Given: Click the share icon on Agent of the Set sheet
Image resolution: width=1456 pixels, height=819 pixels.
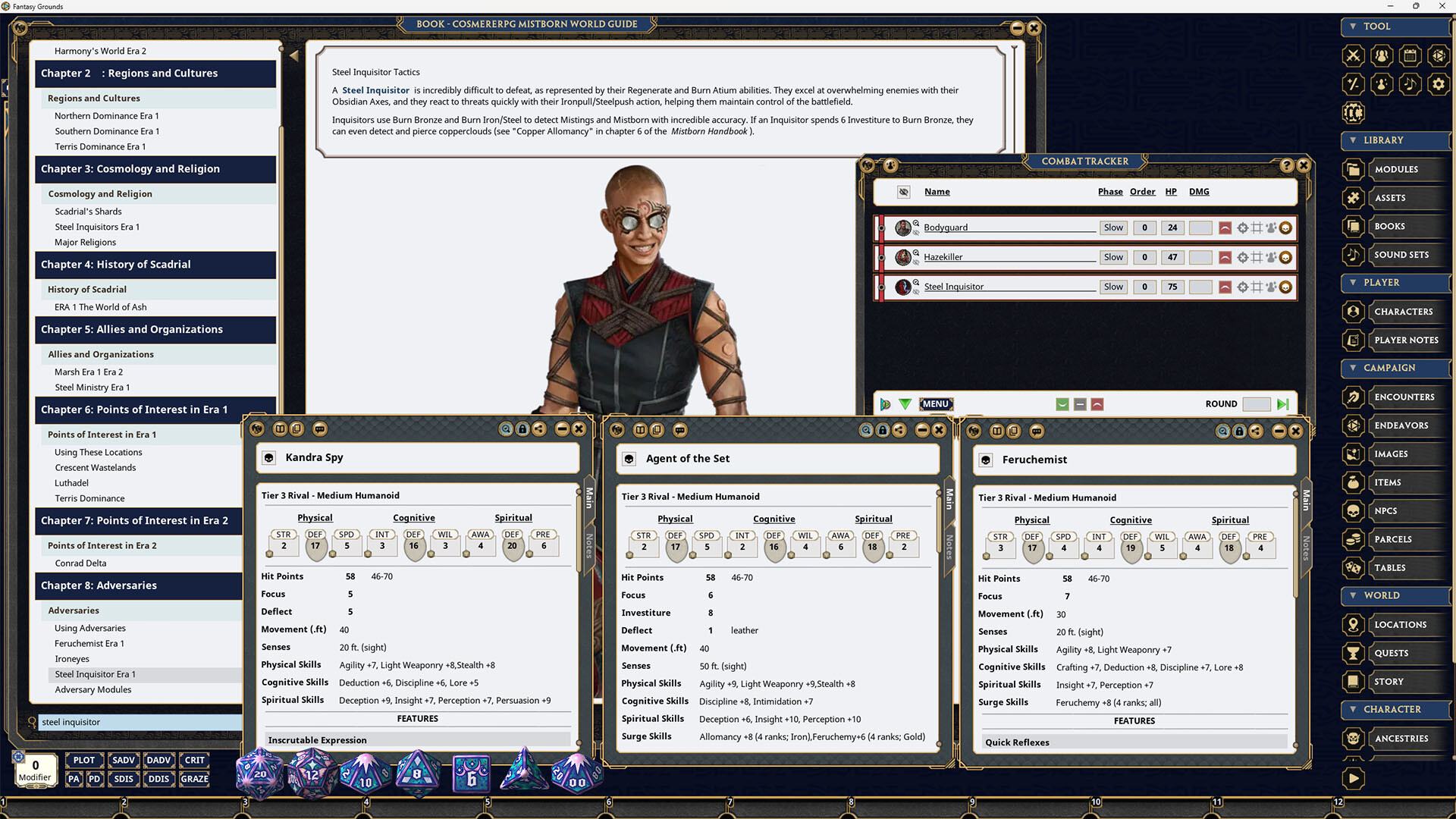Looking at the screenshot, I should coord(899,430).
